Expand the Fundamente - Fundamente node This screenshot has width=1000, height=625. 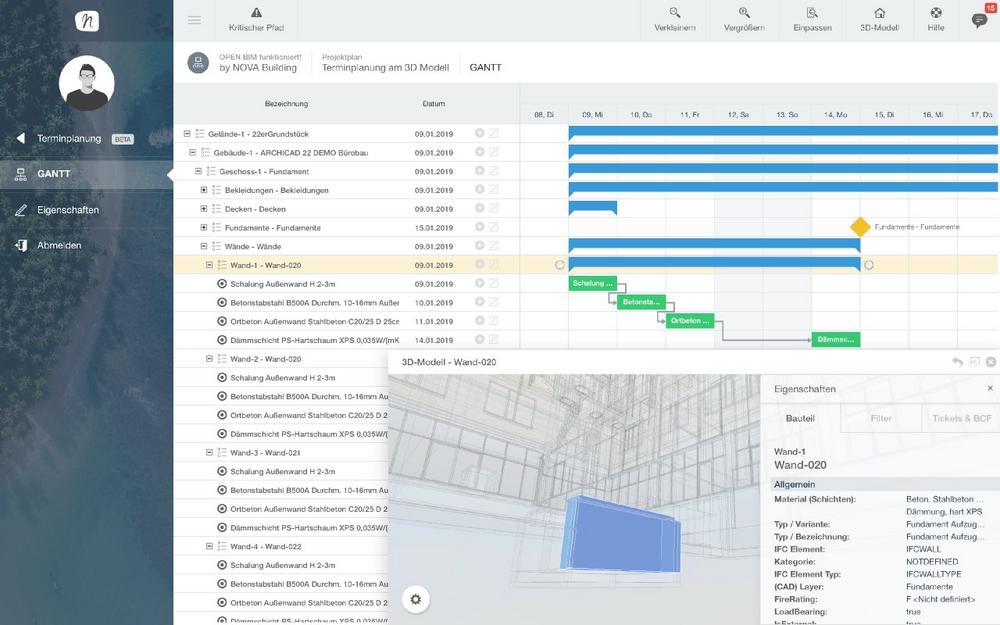[x=204, y=227]
